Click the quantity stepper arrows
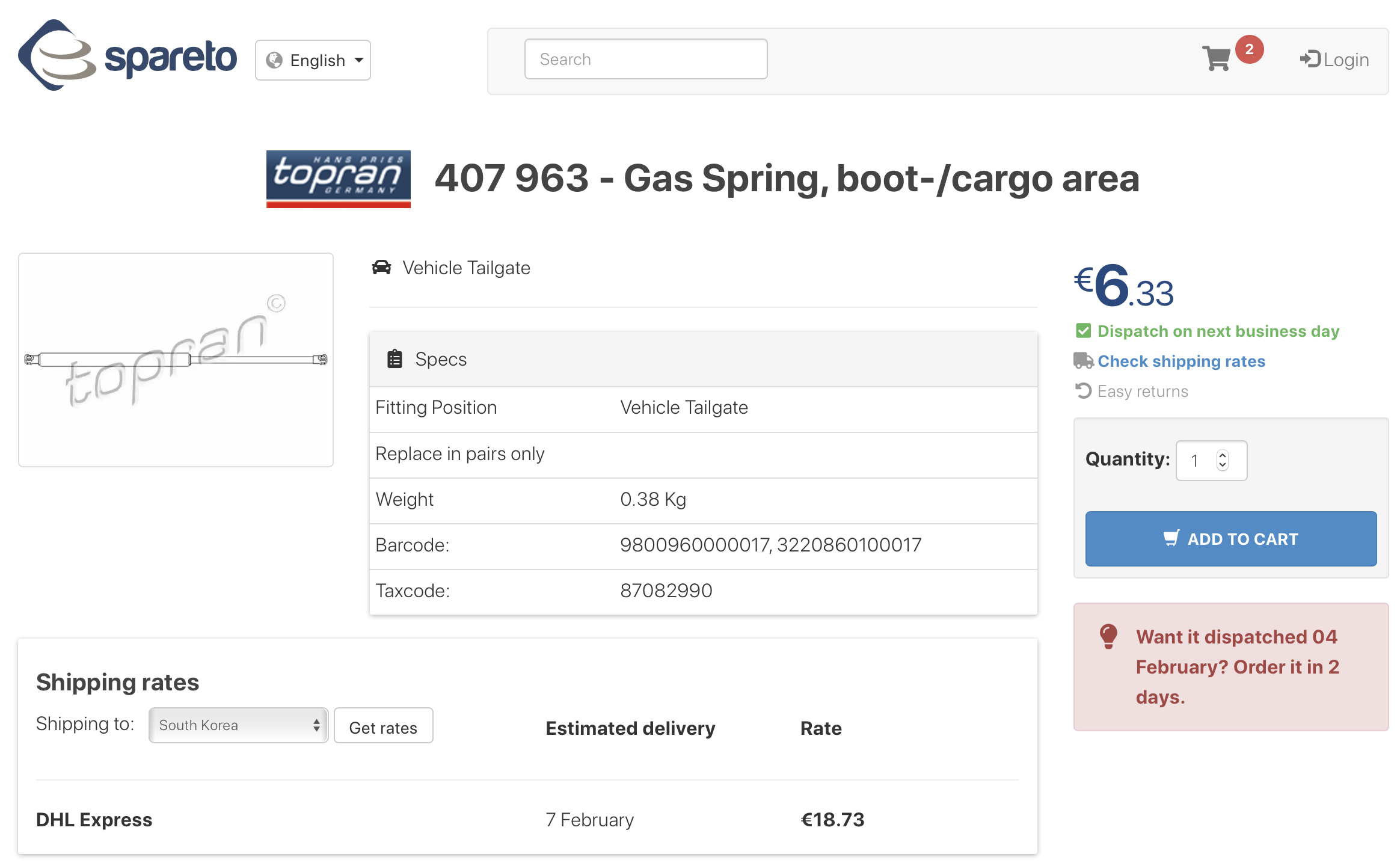 pos(1223,461)
